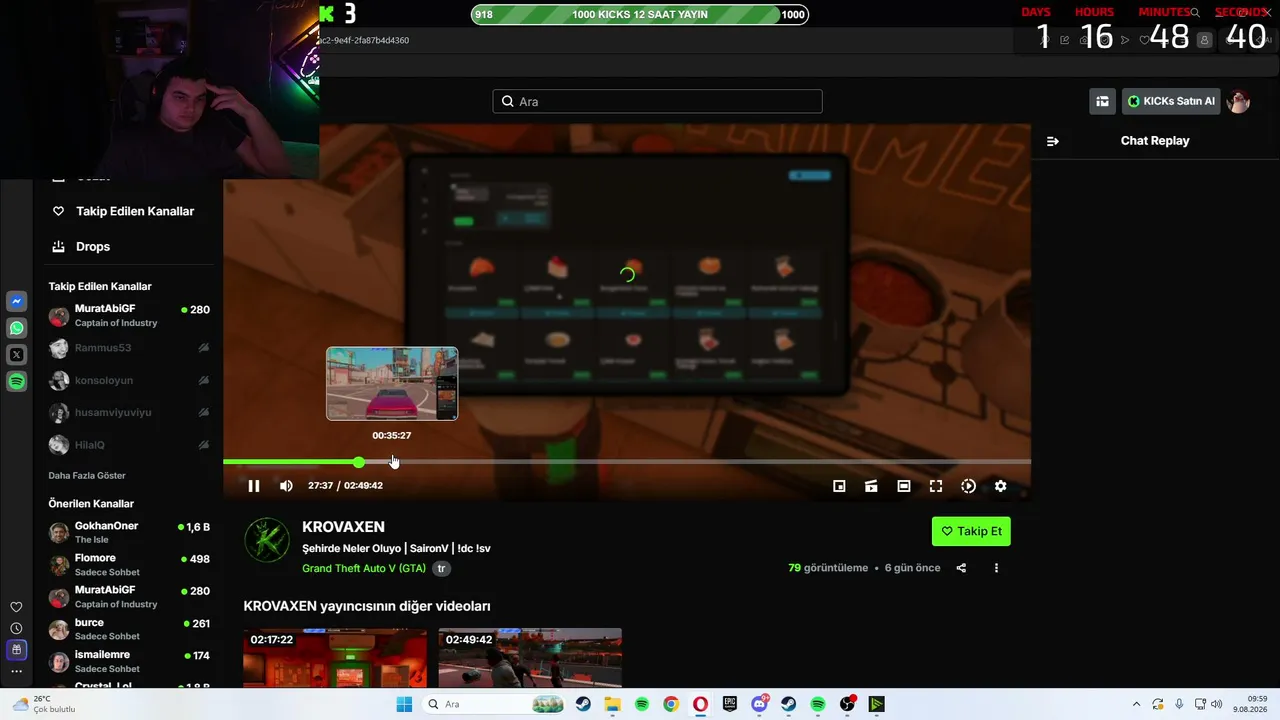The height and width of the screenshot is (720, 1280).
Task: Open Epic Games Launcher from the taskbar
Action: [x=730, y=704]
